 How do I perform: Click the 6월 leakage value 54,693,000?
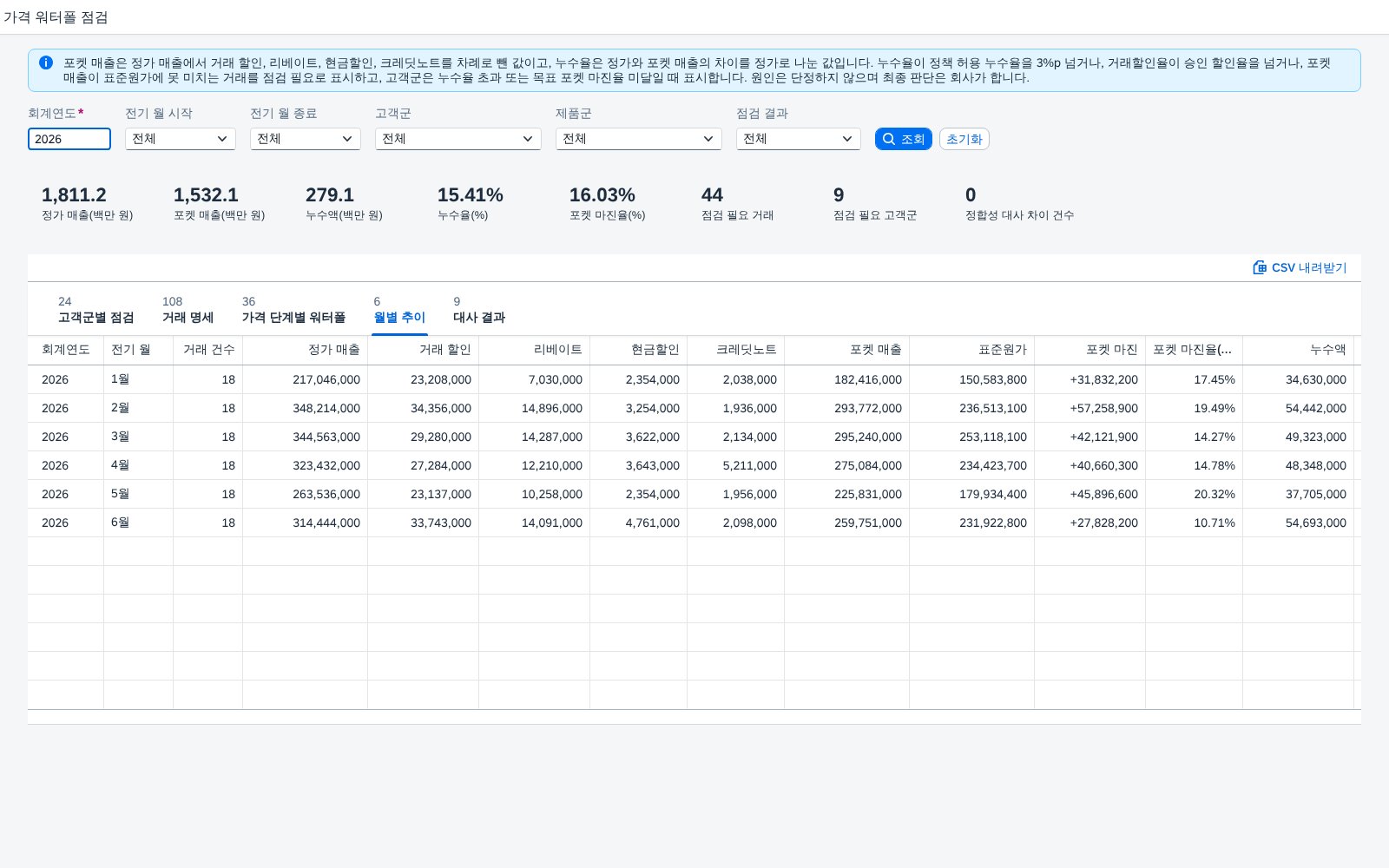coord(1316,523)
